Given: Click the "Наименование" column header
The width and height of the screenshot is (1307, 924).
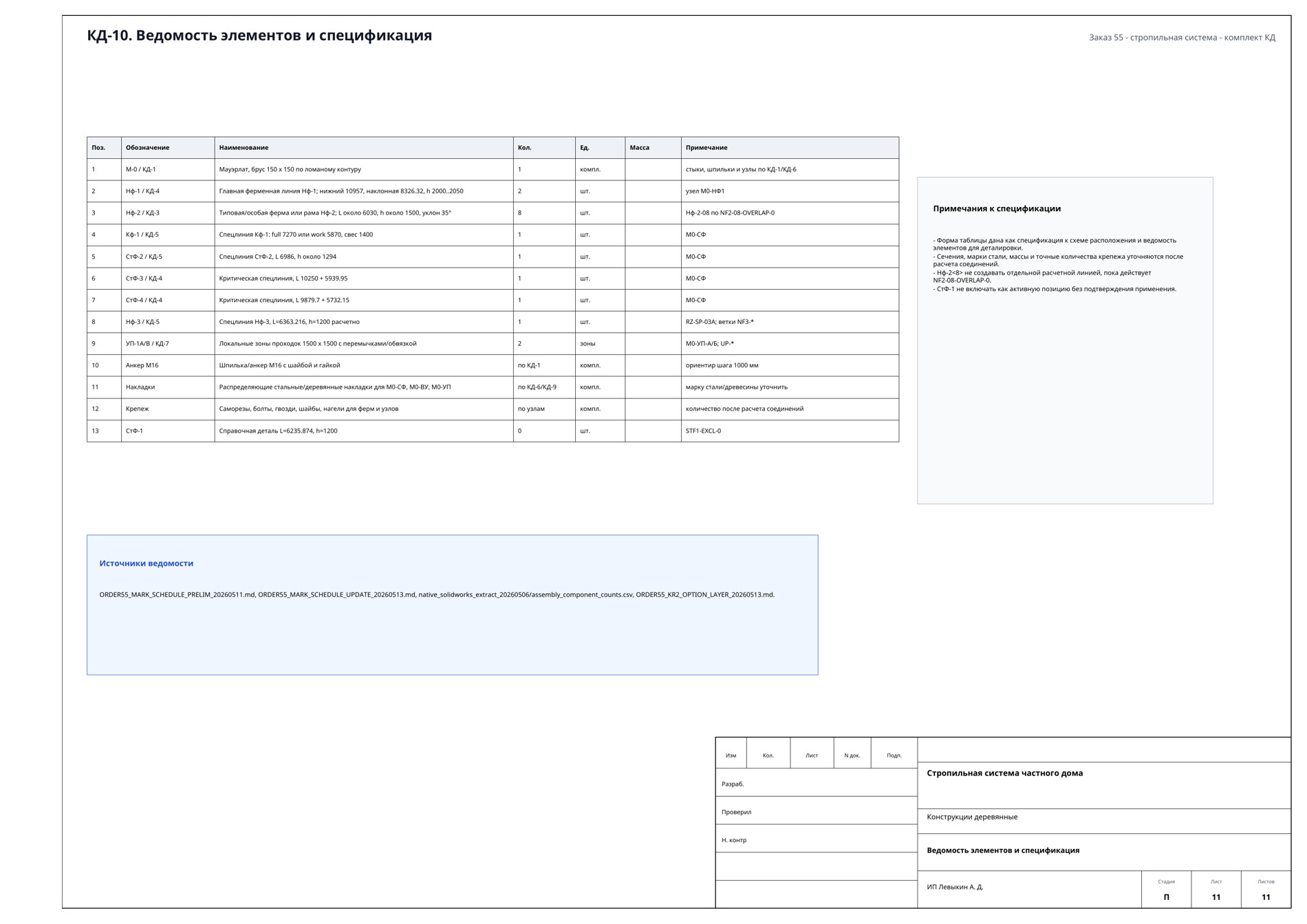Looking at the screenshot, I should 364,148.
